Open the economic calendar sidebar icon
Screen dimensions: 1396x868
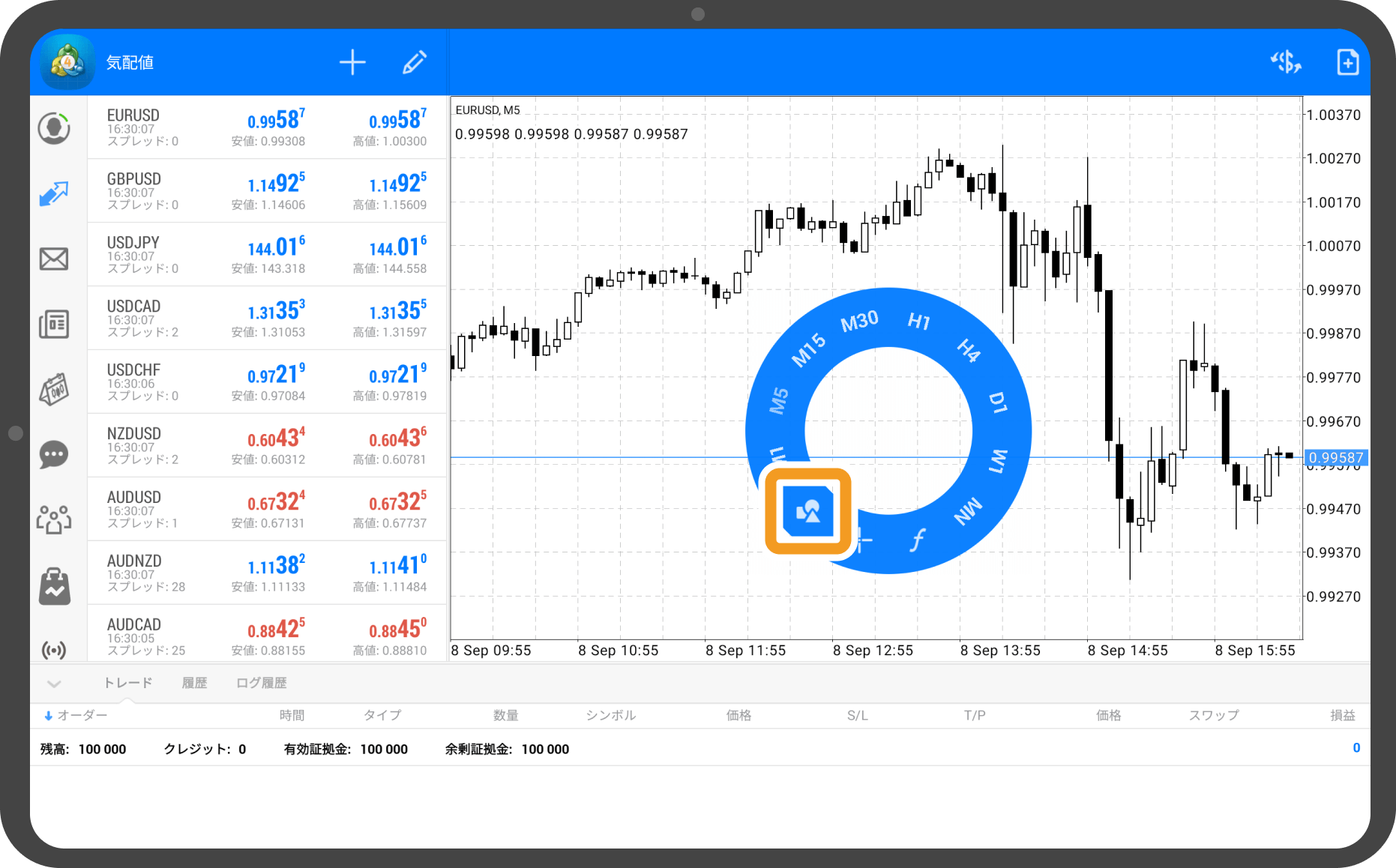[x=54, y=389]
